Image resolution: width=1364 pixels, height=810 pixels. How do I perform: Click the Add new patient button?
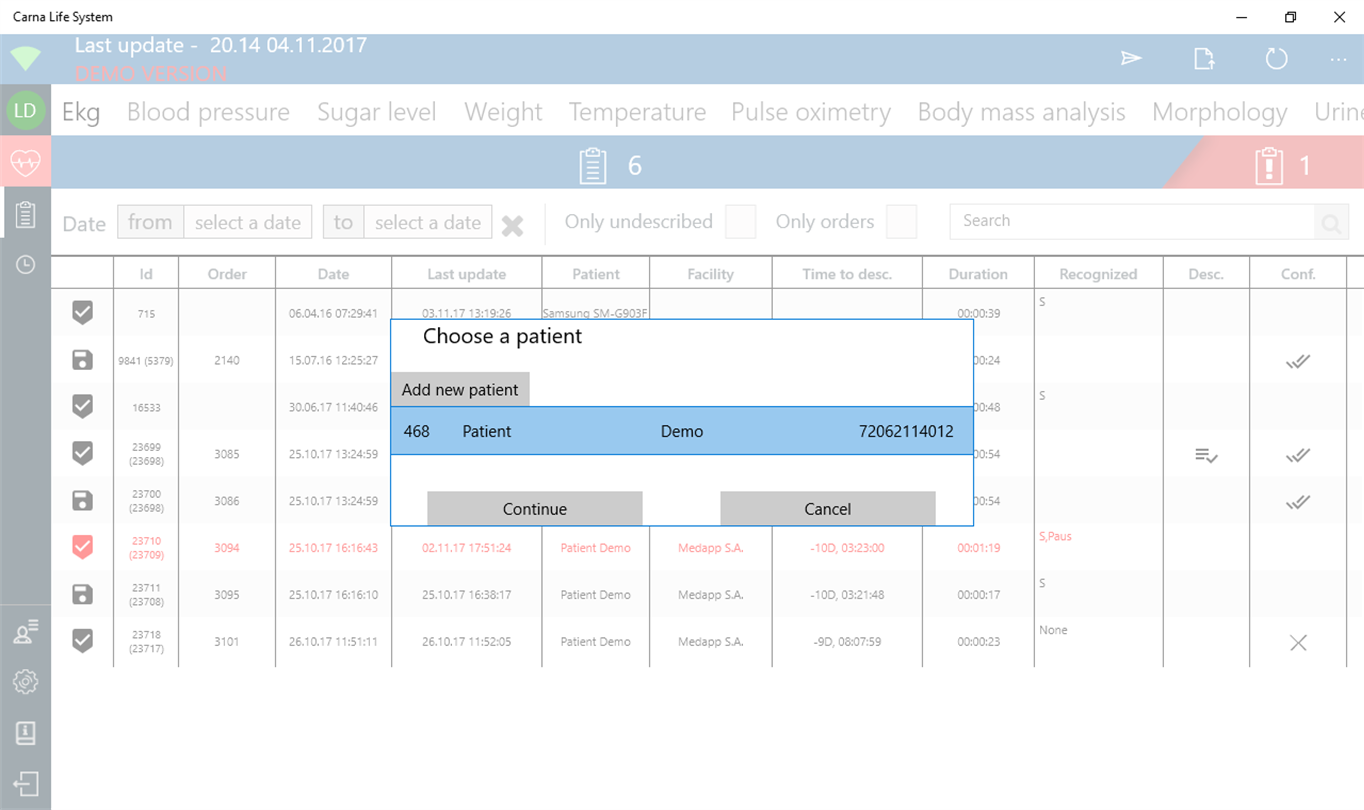[460, 389]
